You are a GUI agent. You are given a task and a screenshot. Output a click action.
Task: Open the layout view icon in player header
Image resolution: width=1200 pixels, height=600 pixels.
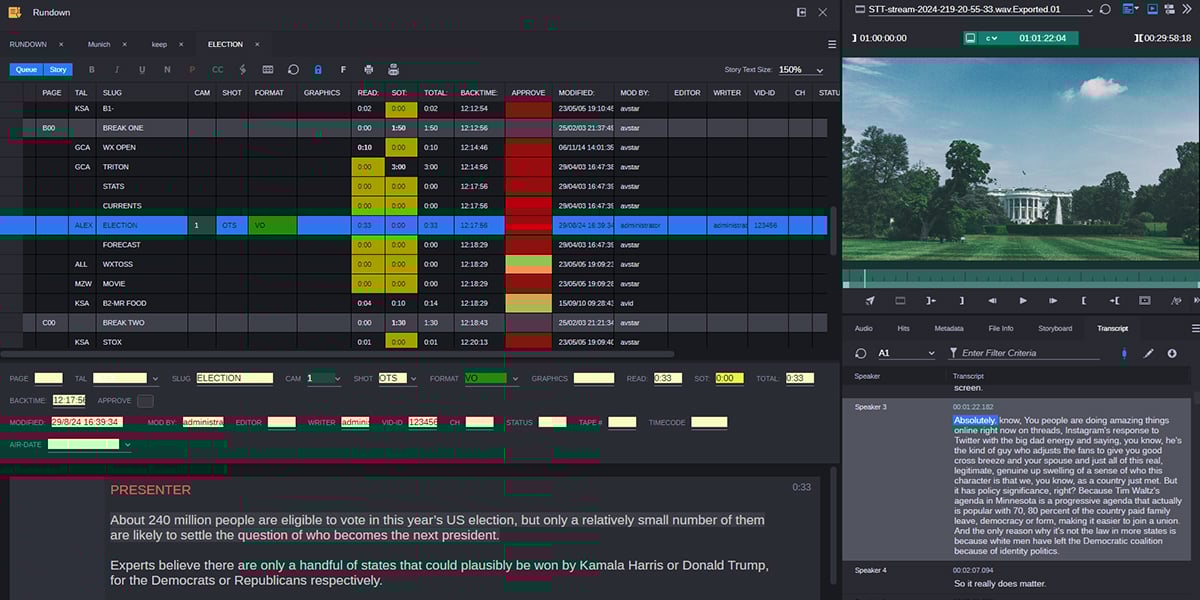1131,9
